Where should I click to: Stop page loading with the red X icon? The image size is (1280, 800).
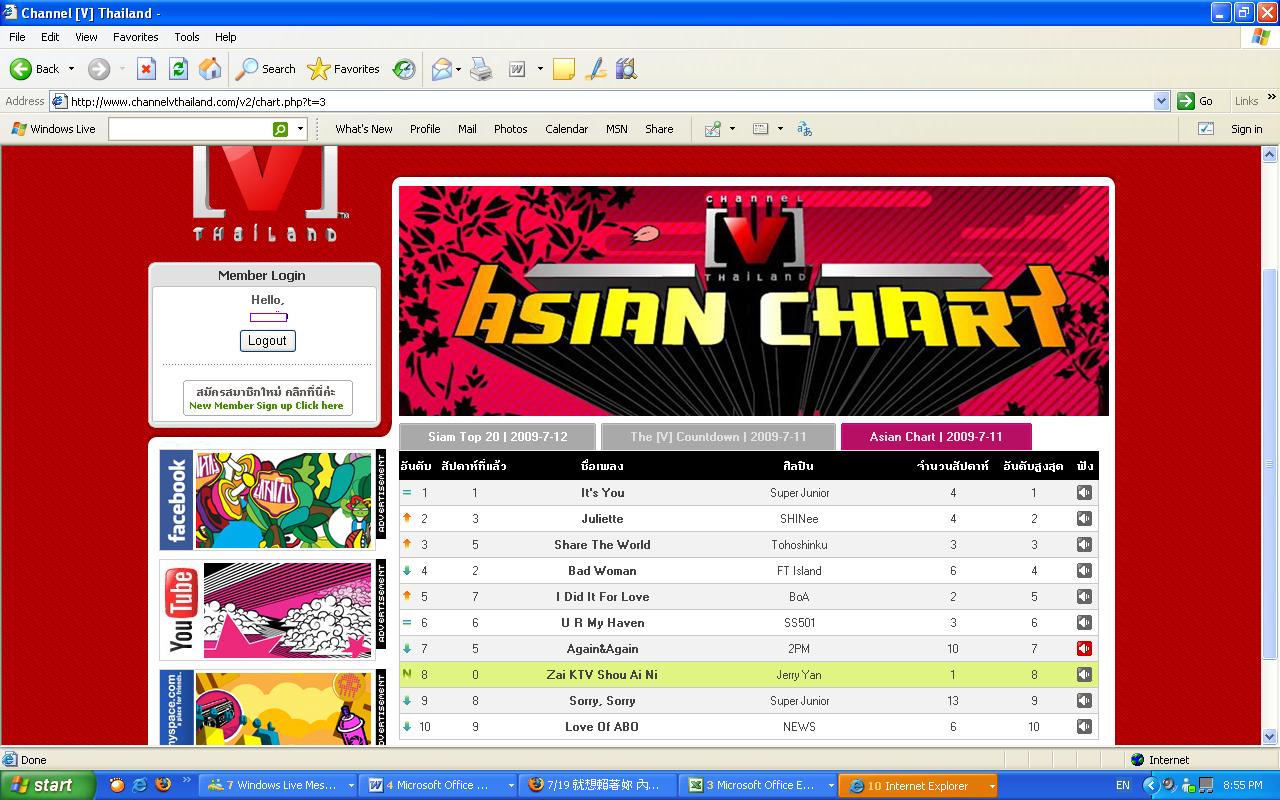(146, 69)
